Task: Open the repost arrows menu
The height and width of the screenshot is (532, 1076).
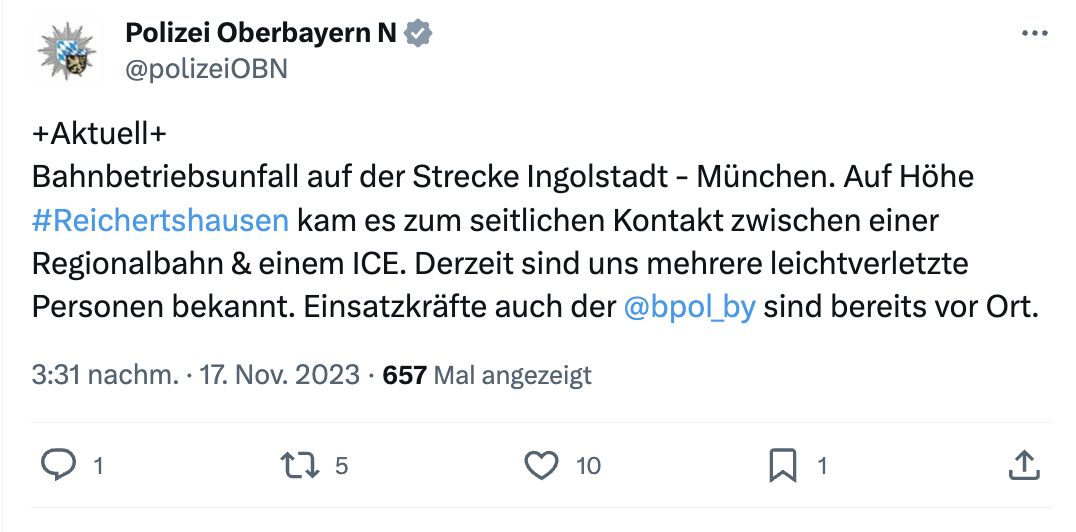Action: click(x=299, y=464)
